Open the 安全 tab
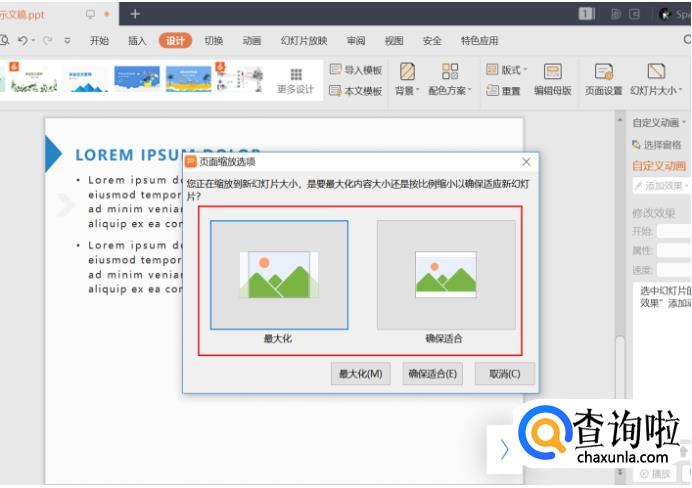Screen dimensions: 692x488 (x=432, y=41)
